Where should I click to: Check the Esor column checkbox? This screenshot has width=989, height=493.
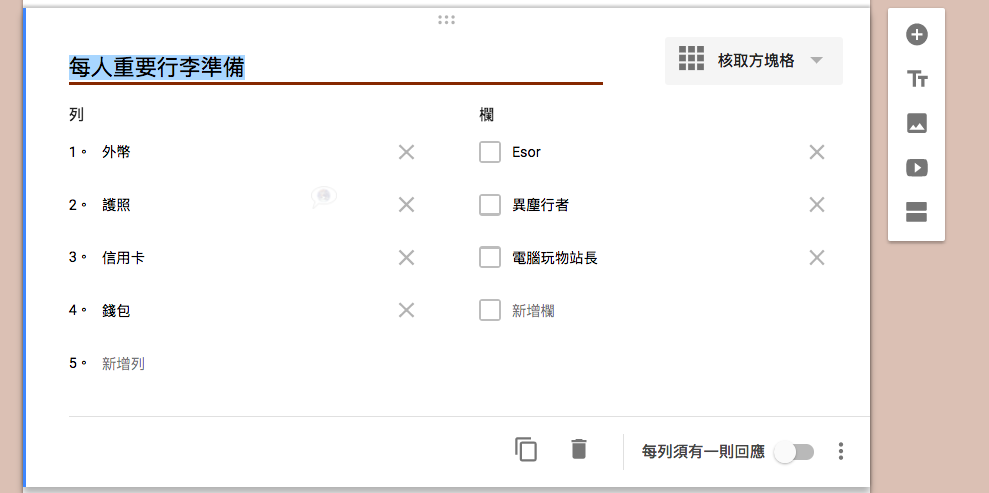tap(490, 152)
